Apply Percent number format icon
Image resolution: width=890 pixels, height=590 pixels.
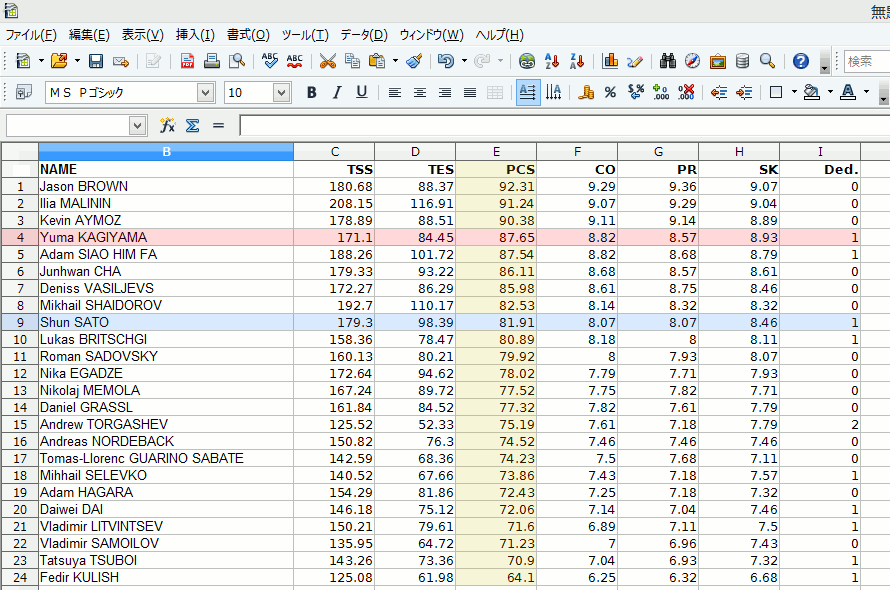click(610, 92)
